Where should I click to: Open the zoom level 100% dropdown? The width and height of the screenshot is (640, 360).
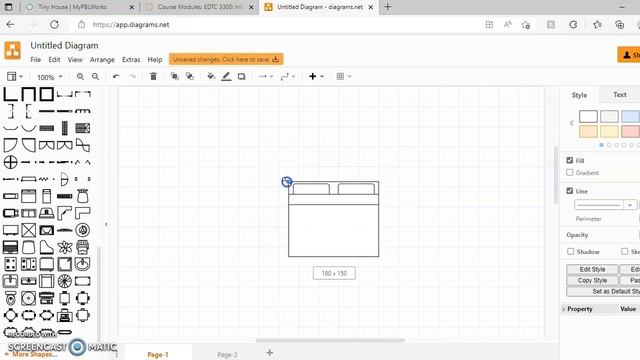(x=50, y=77)
